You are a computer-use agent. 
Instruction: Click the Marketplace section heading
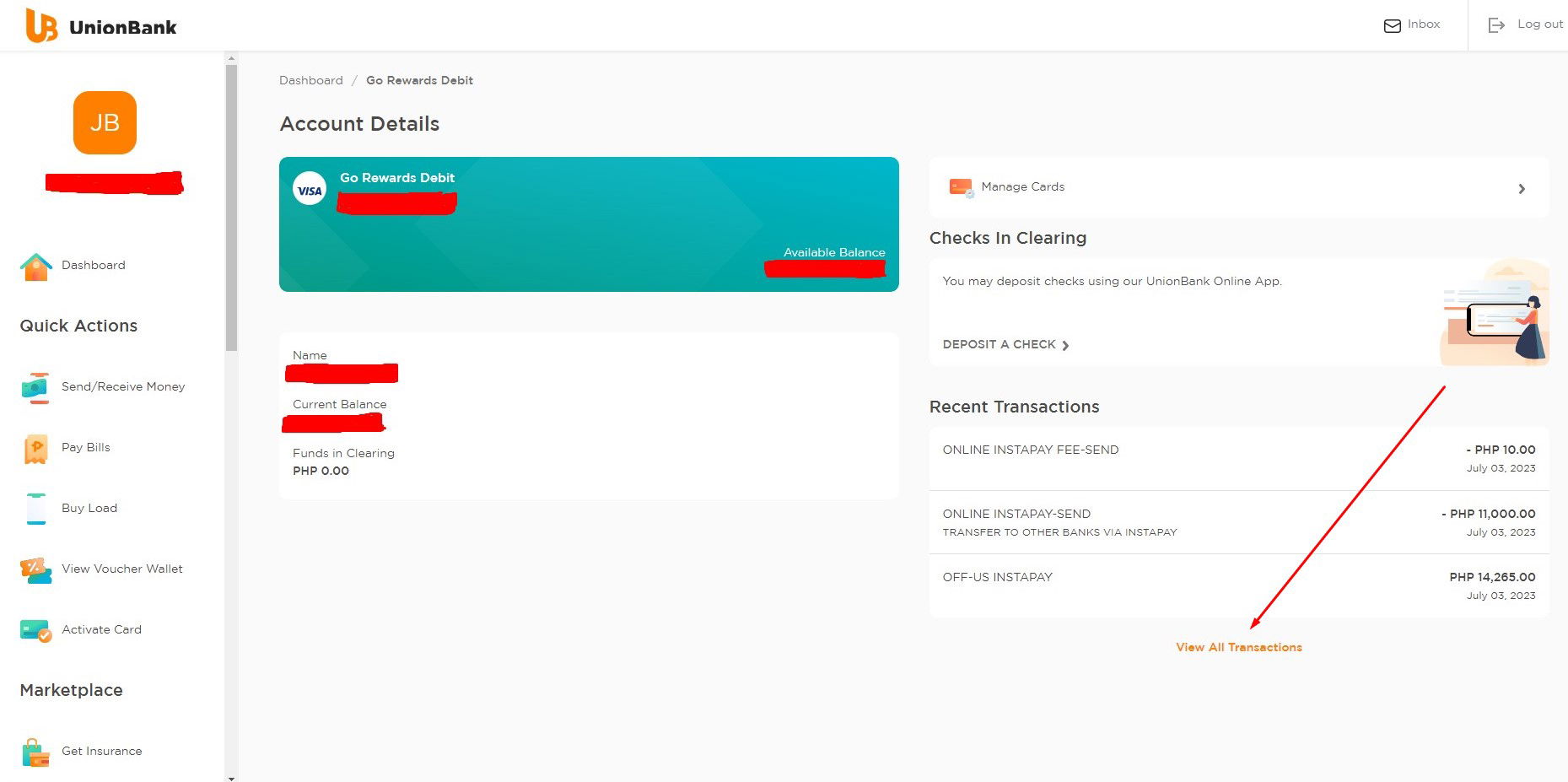point(71,690)
